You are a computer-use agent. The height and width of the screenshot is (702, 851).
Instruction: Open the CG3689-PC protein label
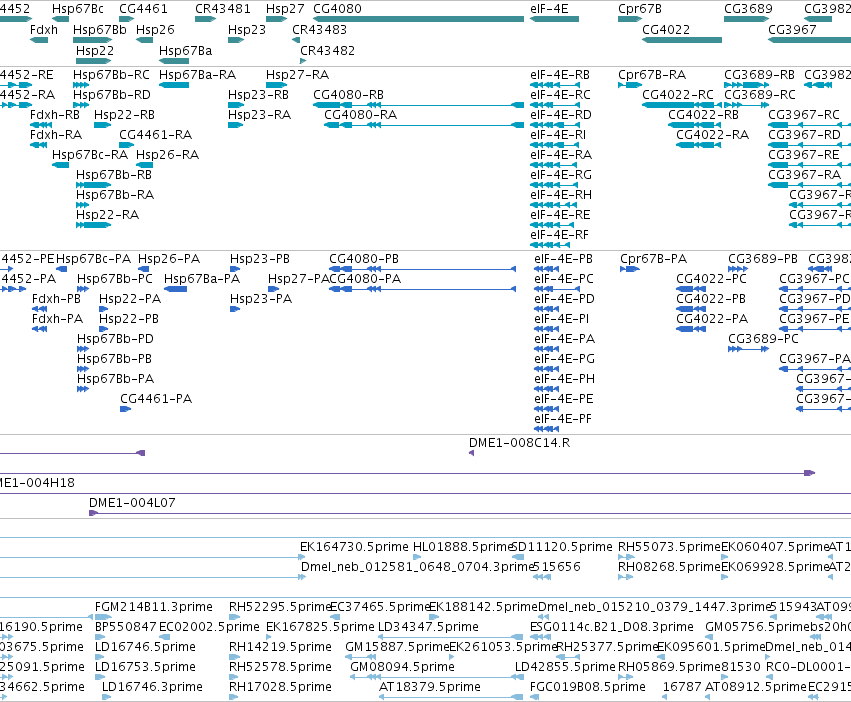(763, 338)
